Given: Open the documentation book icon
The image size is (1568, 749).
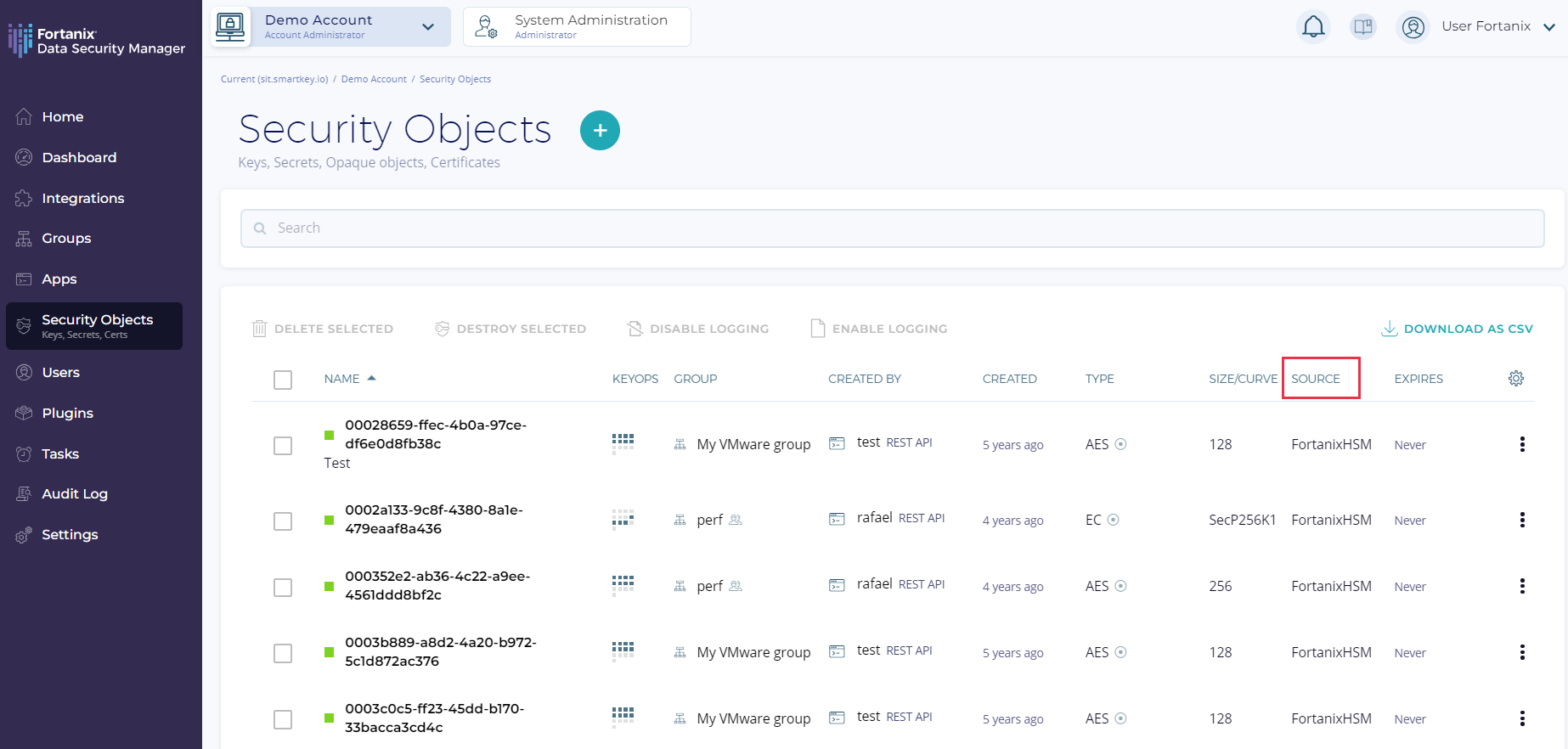Looking at the screenshot, I should (1363, 27).
